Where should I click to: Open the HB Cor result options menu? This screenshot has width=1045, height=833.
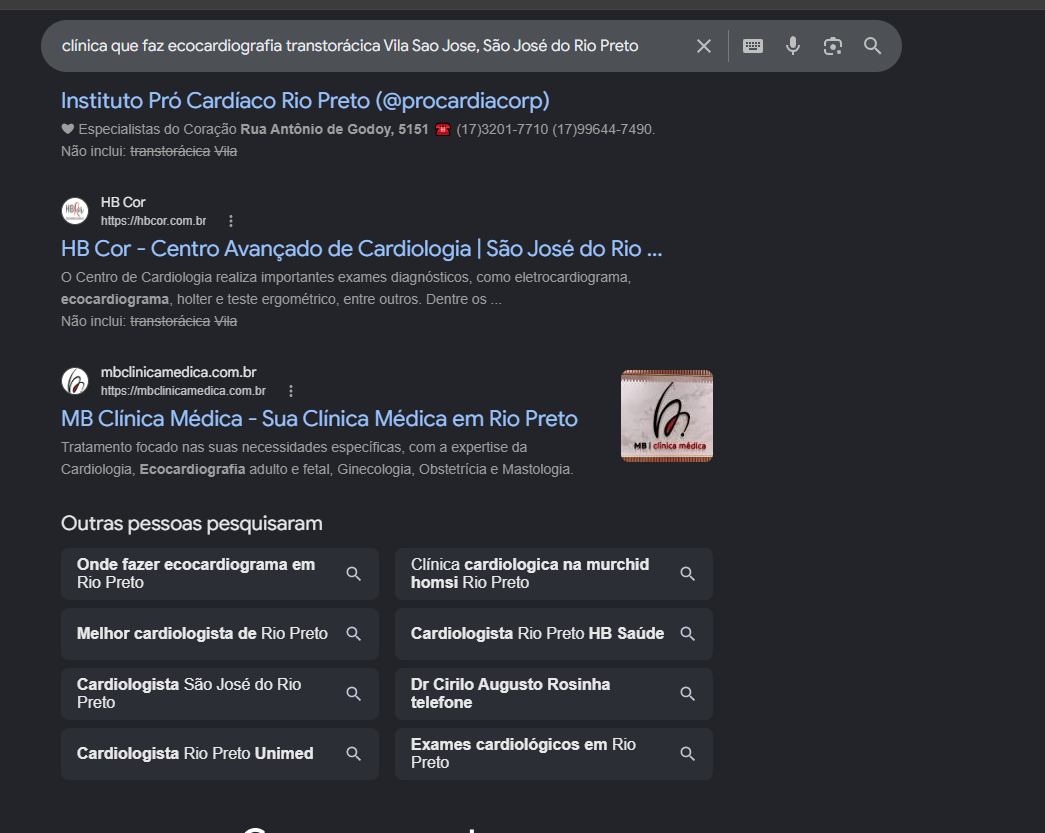[231, 221]
